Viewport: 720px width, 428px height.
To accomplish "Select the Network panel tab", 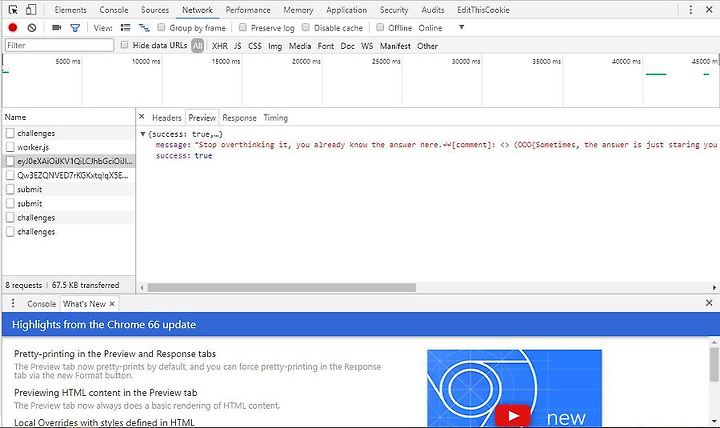I will point(197,10).
